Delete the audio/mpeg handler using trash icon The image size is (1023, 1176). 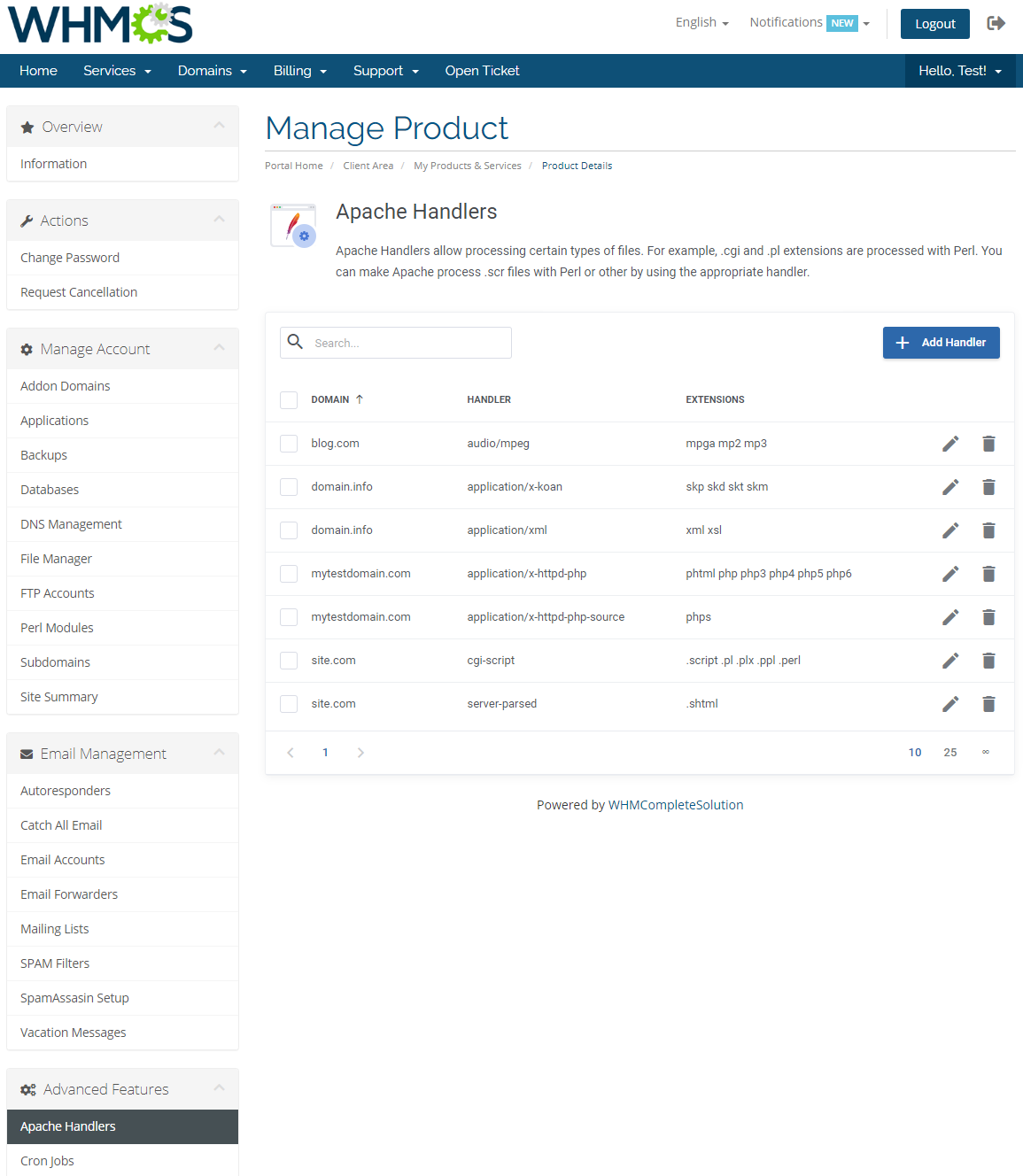(x=988, y=443)
